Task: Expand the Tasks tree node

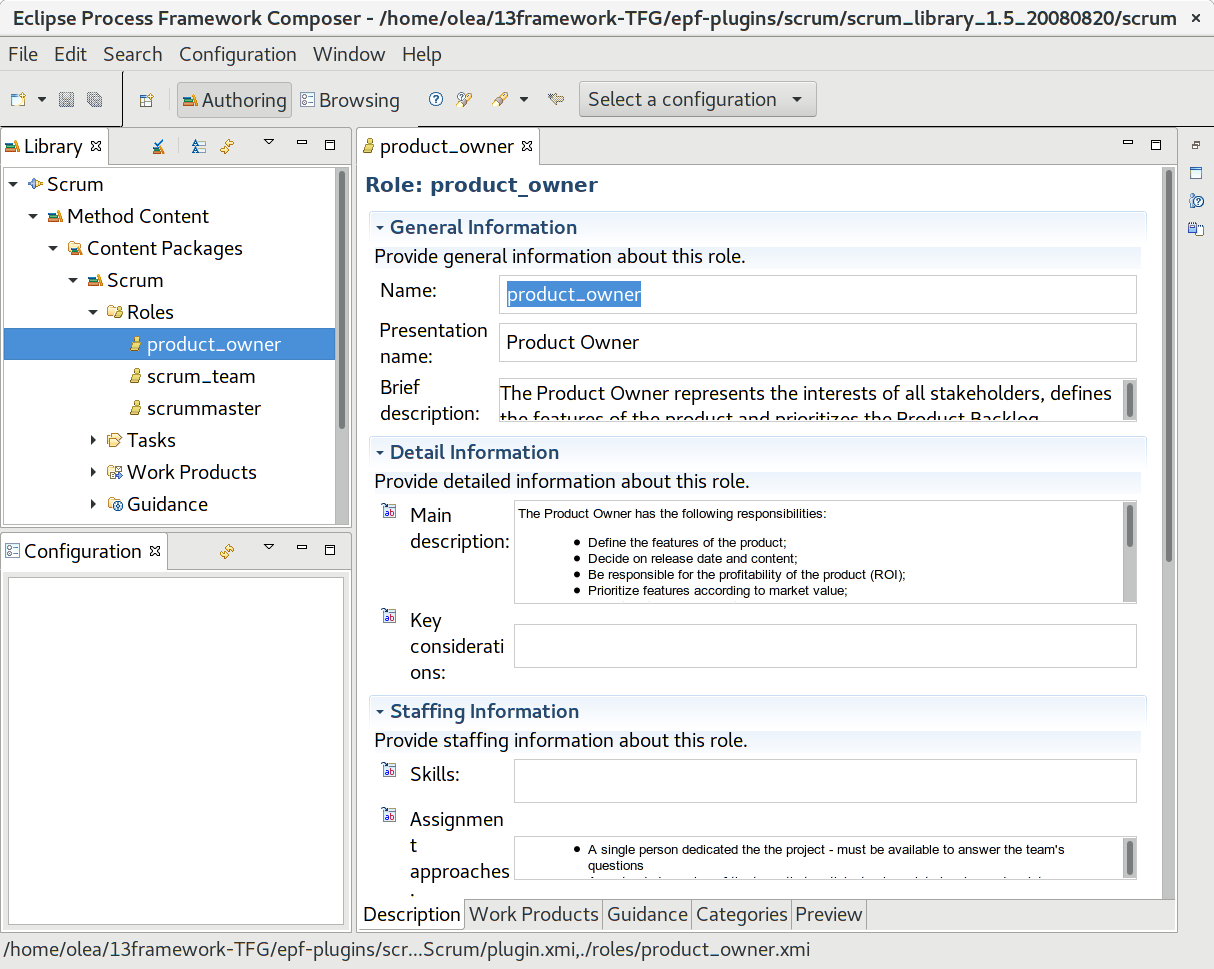Action: pos(93,440)
